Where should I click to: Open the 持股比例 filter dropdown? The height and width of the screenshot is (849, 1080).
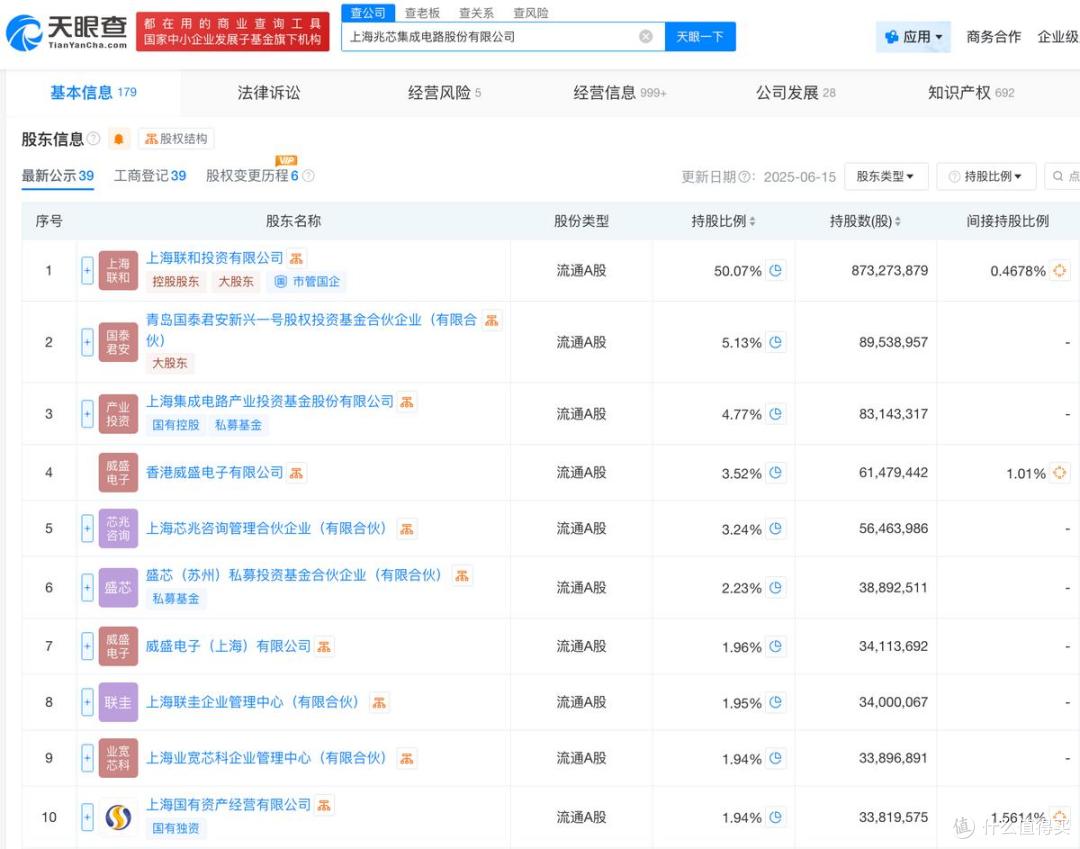(x=986, y=177)
